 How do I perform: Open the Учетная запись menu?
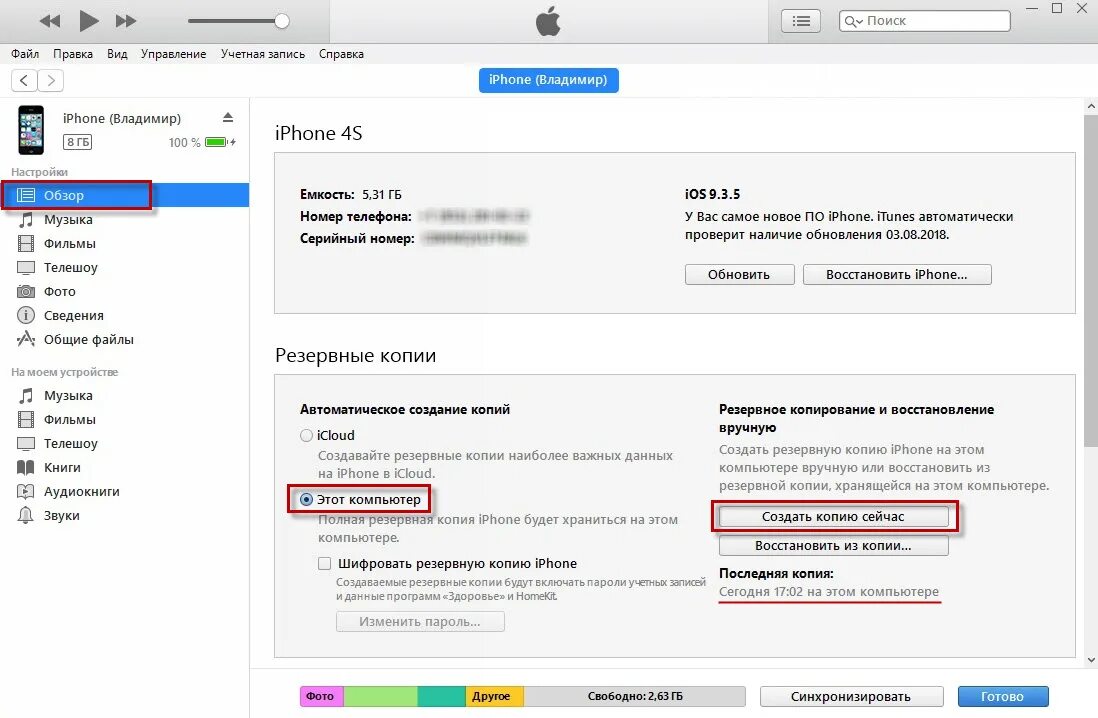pyautogui.click(x=263, y=54)
